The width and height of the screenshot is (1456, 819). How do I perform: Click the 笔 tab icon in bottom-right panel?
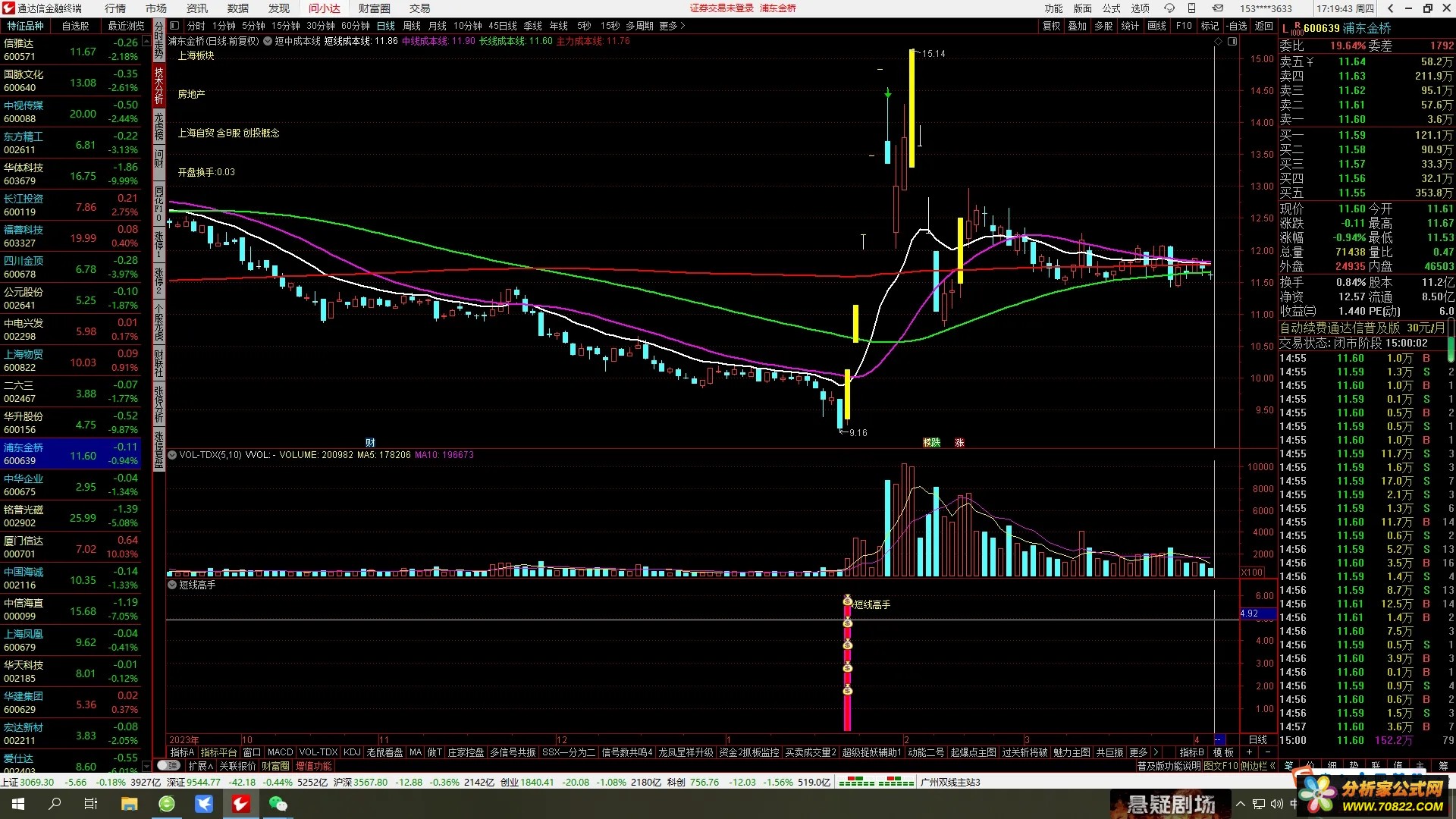(x=1288, y=766)
